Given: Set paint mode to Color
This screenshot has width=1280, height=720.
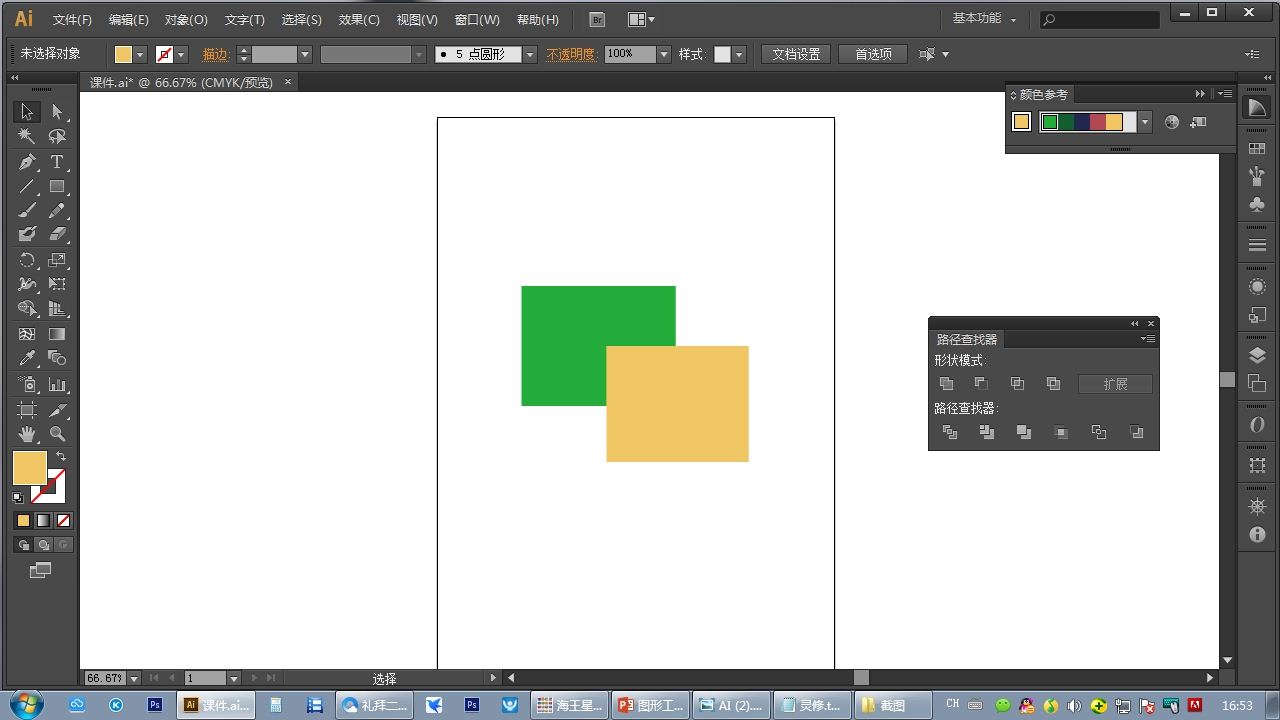Looking at the screenshot, I should (23, 521).
